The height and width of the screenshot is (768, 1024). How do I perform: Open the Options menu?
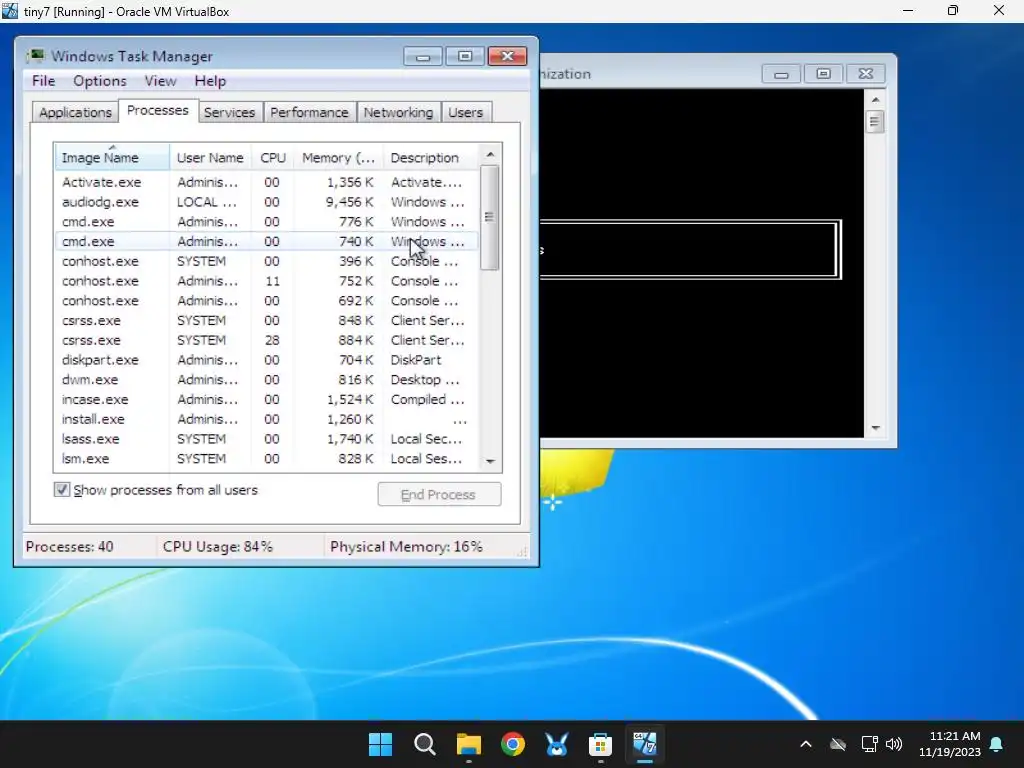click(100, 81)
